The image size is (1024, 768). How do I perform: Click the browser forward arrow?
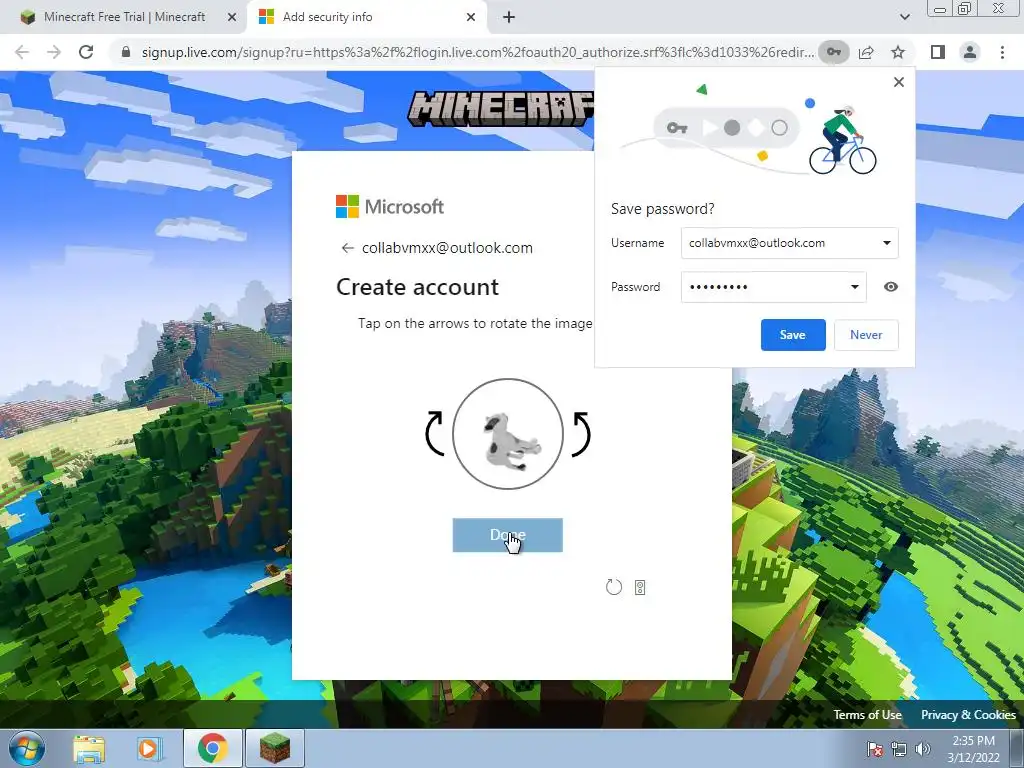click(x=54, y=52)
